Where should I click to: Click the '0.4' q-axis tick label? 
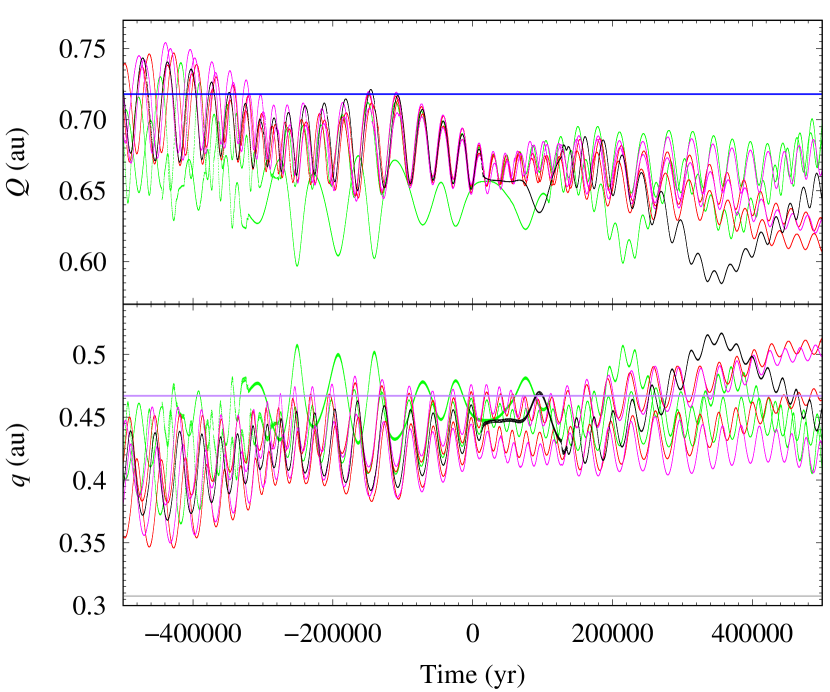click(x=89, y=481)
